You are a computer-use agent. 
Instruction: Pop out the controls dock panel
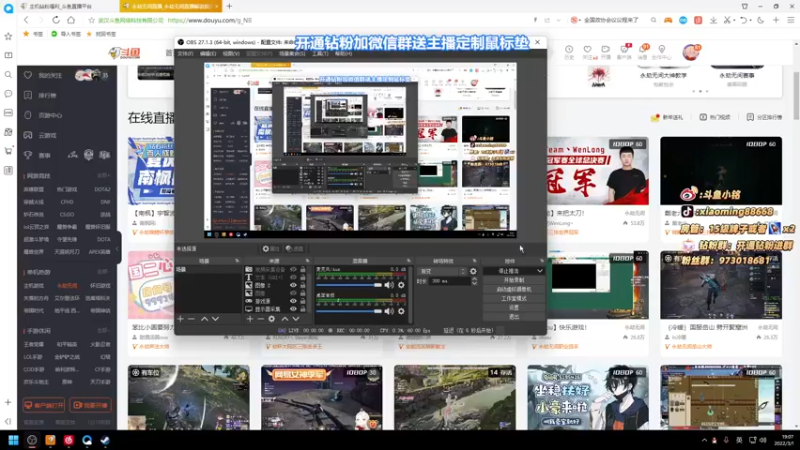click(x=542, y=261)
